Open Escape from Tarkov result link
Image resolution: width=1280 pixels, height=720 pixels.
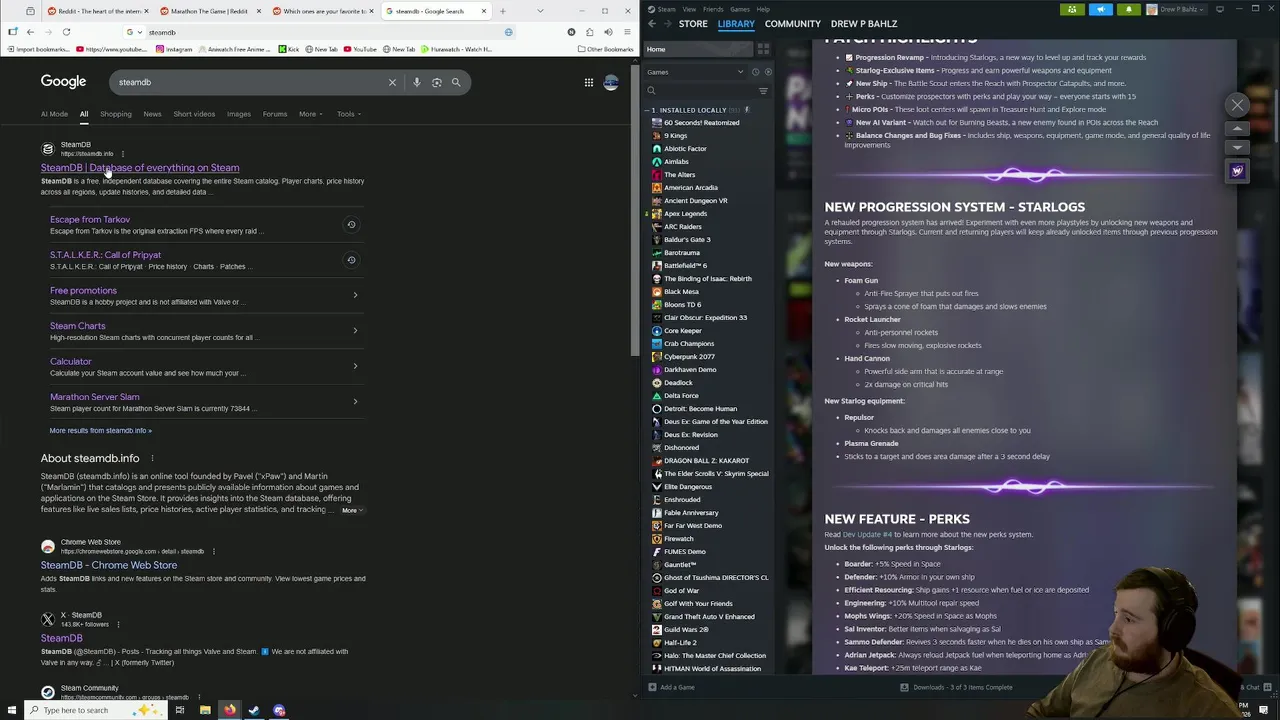[90, 219]
